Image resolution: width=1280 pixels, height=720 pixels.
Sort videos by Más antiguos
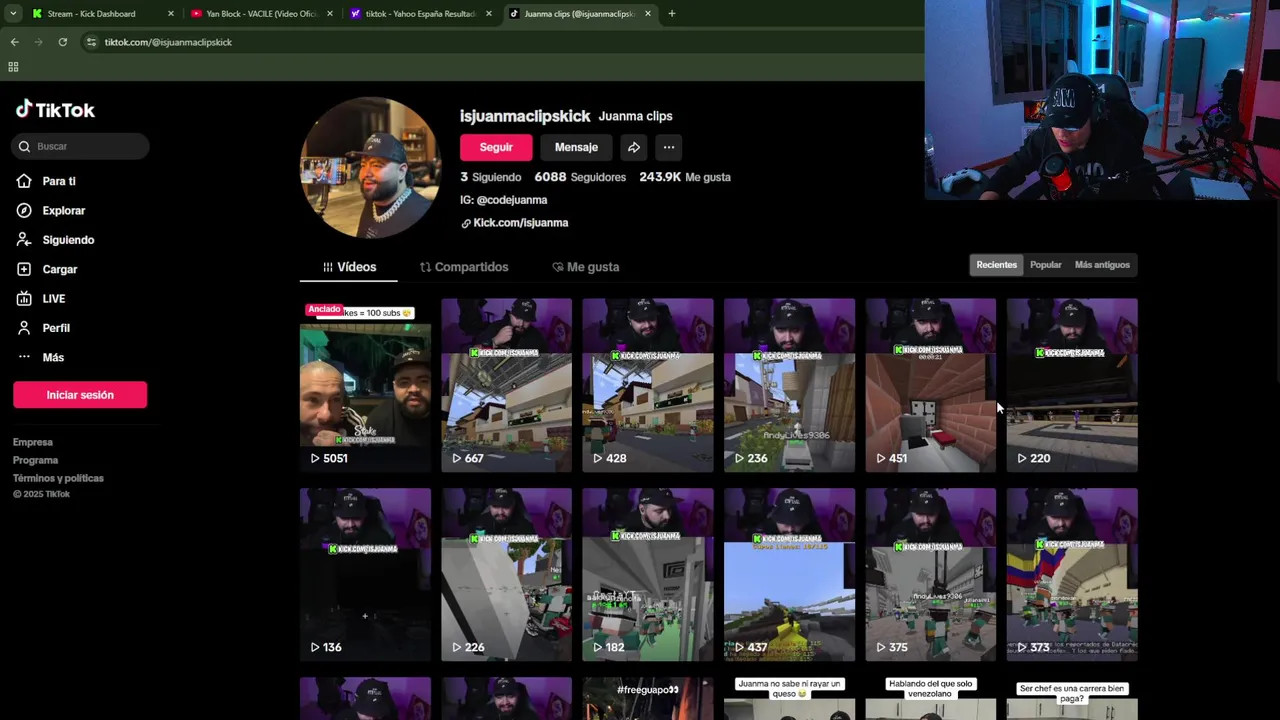point(1102,265)
